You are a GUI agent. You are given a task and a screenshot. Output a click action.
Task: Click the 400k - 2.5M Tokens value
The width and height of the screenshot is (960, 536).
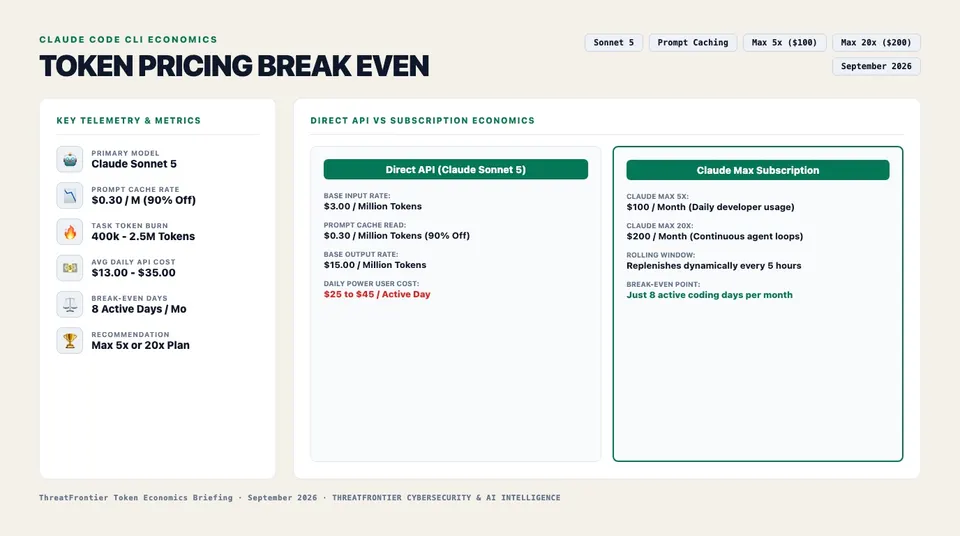click(x=143, y=236)
